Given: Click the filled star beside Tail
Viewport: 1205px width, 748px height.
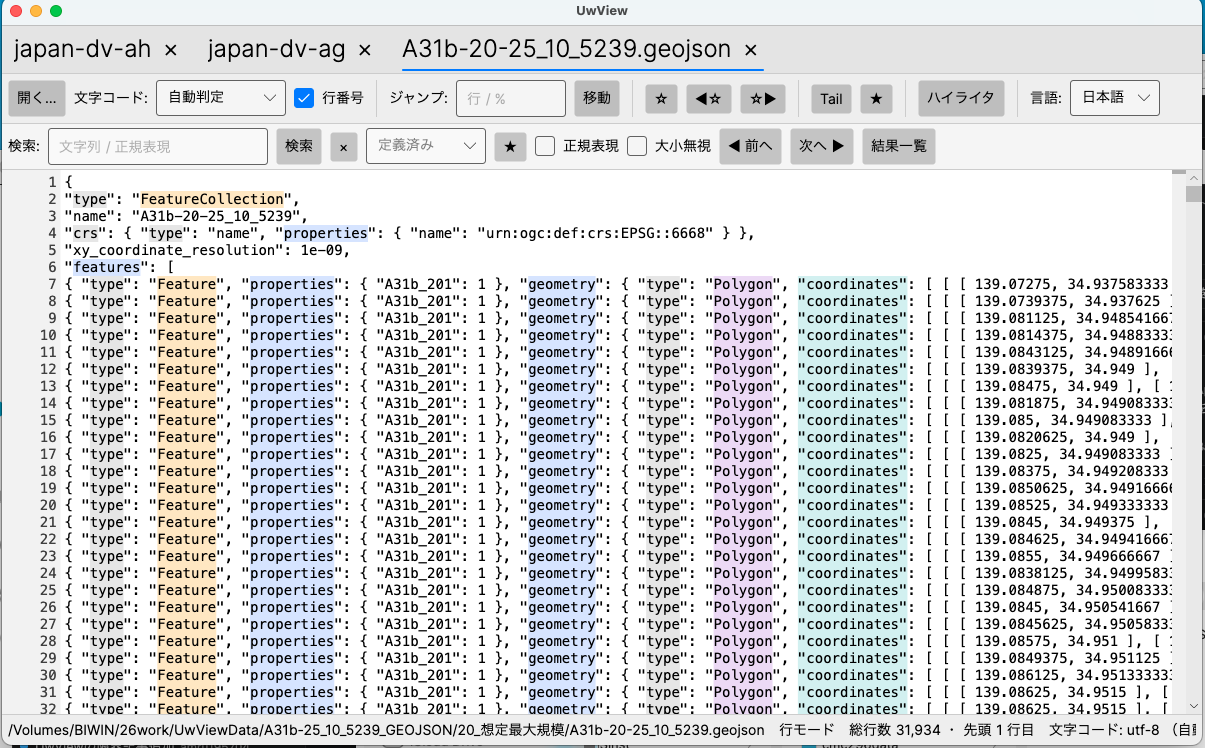Looking at the screenshot, I should (x=876, y=98).
